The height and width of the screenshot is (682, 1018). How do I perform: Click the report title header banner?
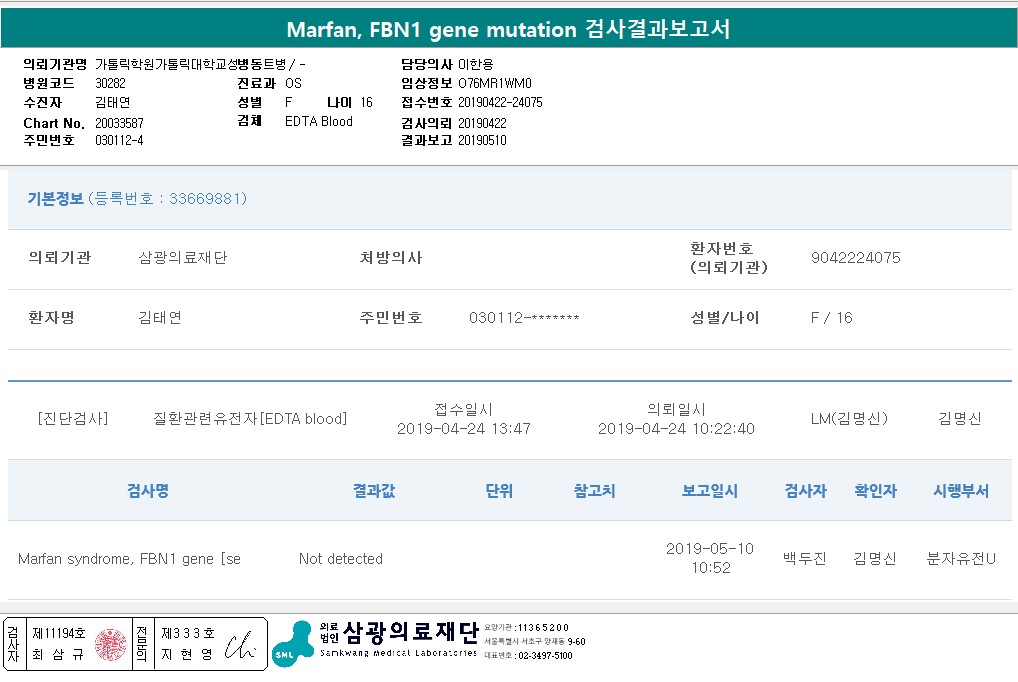pos(509,28)
